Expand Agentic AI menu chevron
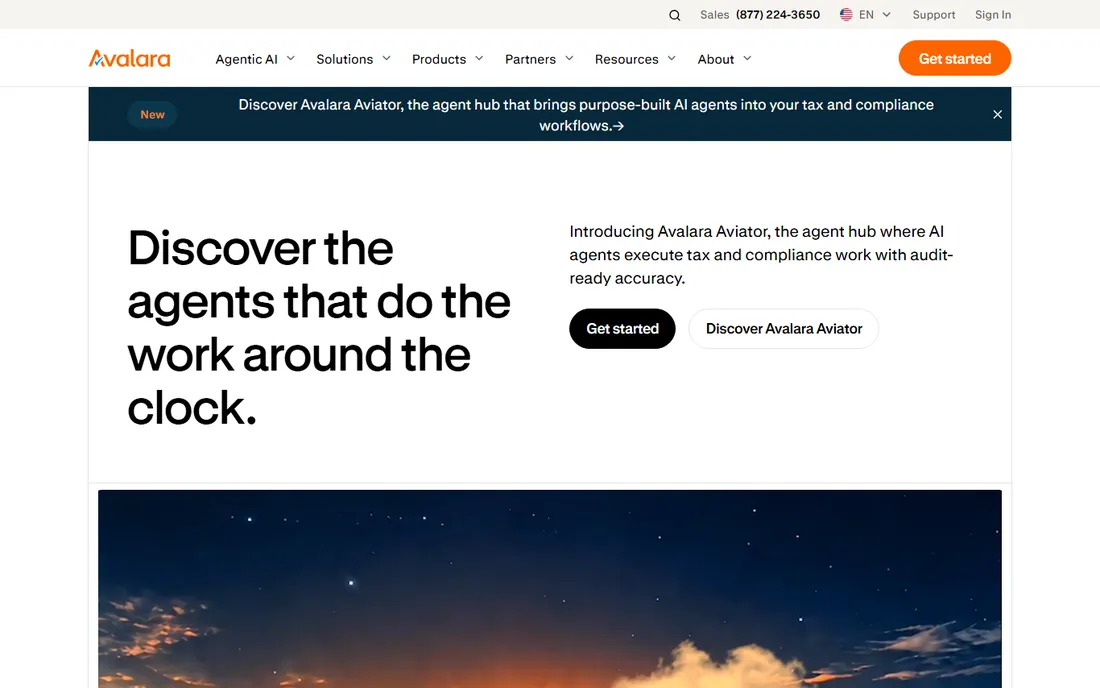Screen dimensions: 1100x688 [x=290, y=58]
